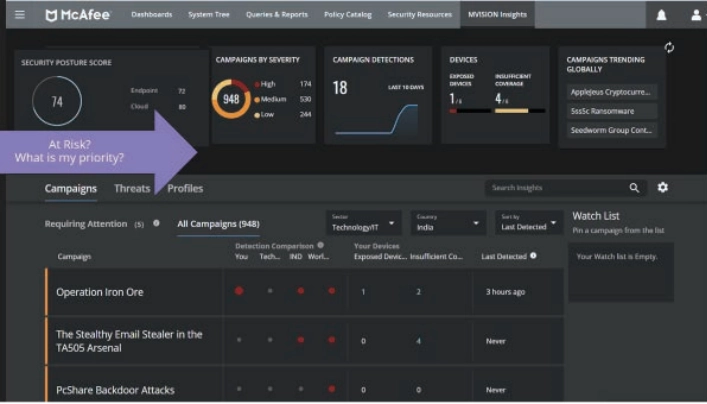This screenshot has height=404, width=707.
Task: Open Applejeus Cryptocurre... trending campaign
Action: pos(612,92)
